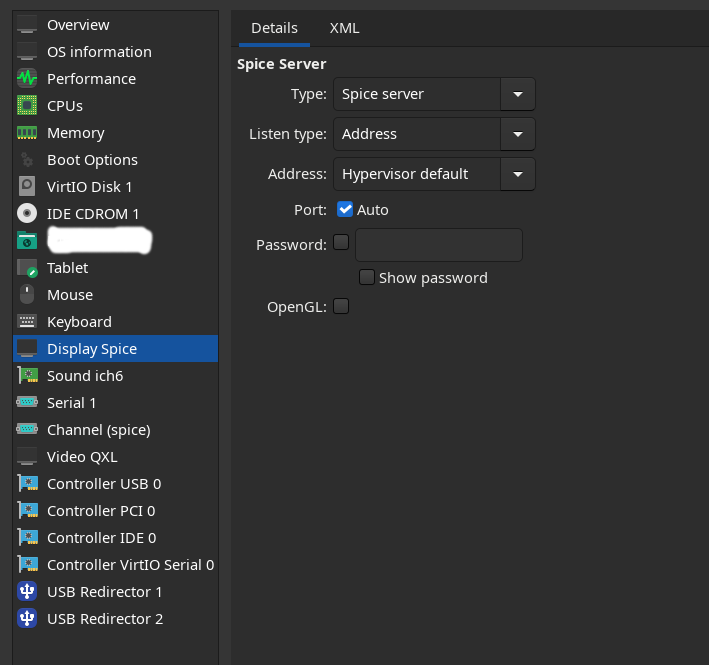Viewport: 709px width, 665px height.
Task: Click the Sound ich6 card icon
Action: pyautogui.click(x=28, y=375)
